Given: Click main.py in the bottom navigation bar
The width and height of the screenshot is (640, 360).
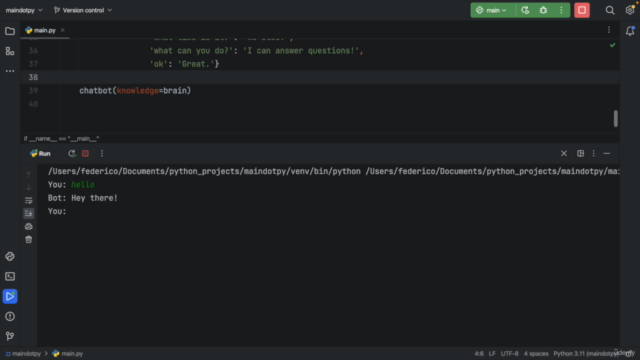Looking at the screenshot, I should [x=68, y=353].
